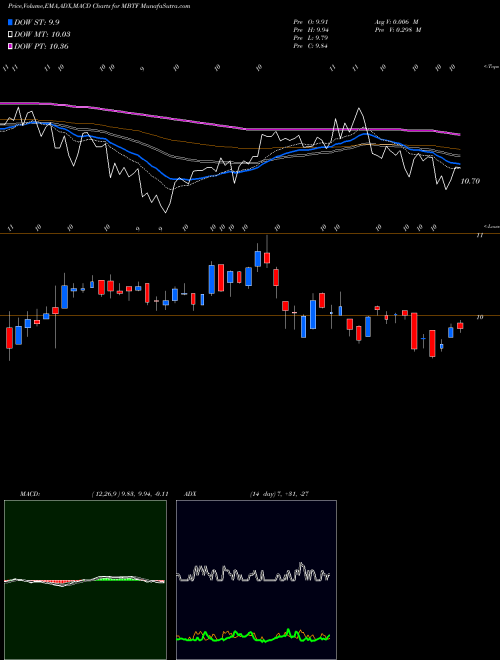Select the 'DOW ST: 9.9' legend label

38,23
